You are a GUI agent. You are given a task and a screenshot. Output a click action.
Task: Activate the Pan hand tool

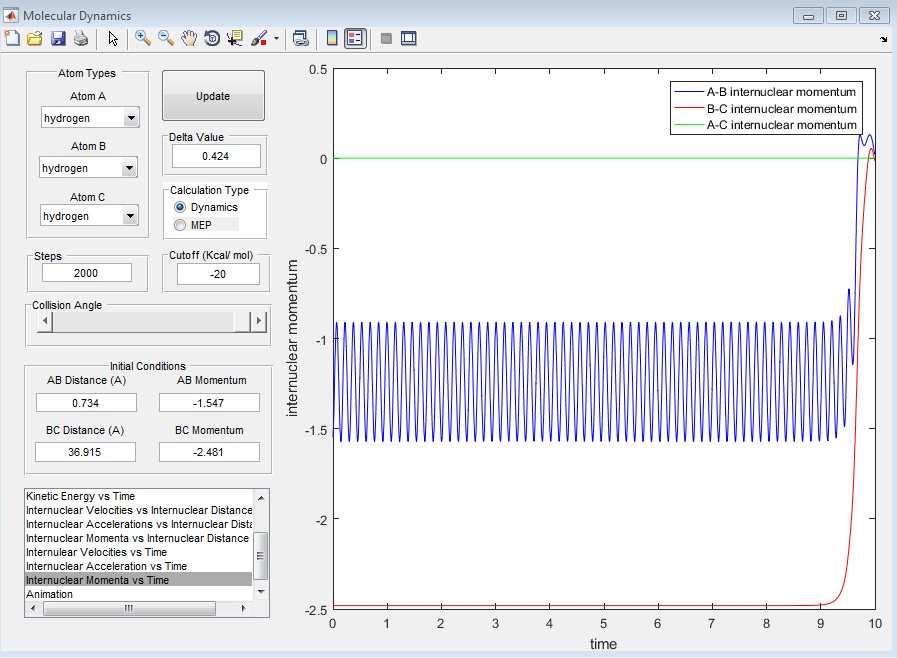click(x=189, y=38)
